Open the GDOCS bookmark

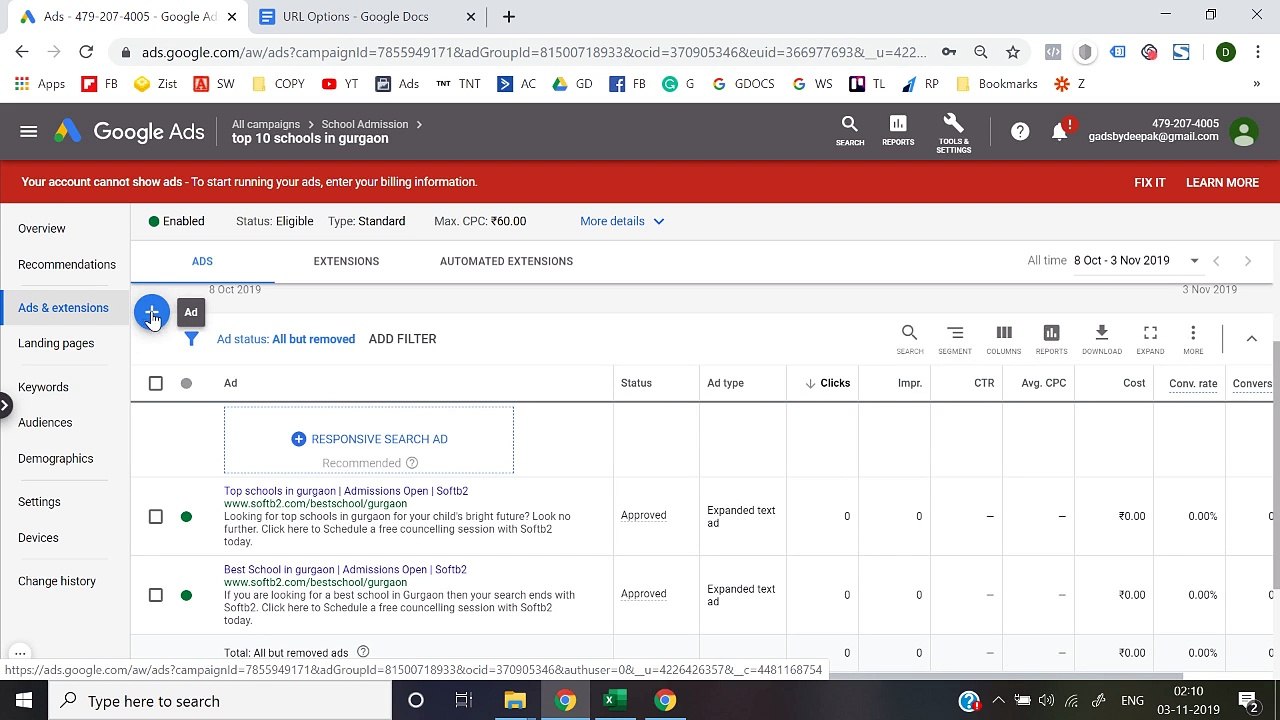click(x=743, y=84)
